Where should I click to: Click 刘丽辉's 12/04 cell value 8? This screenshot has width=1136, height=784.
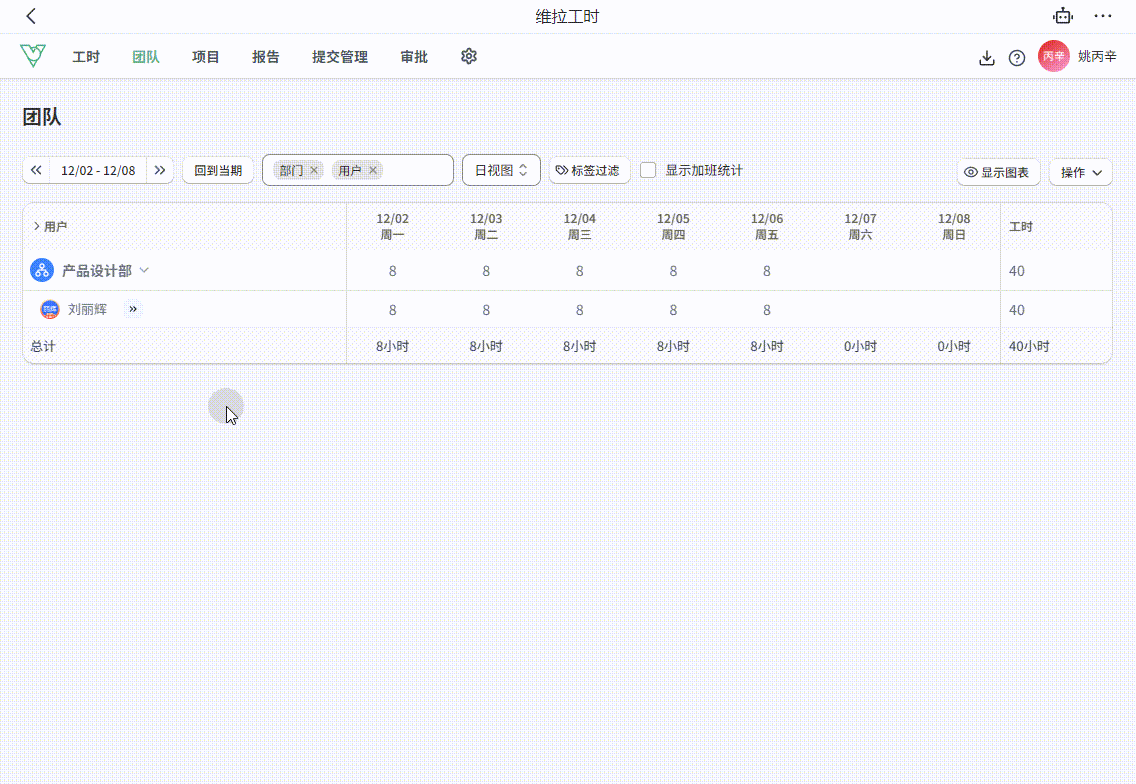click(580, 310)
